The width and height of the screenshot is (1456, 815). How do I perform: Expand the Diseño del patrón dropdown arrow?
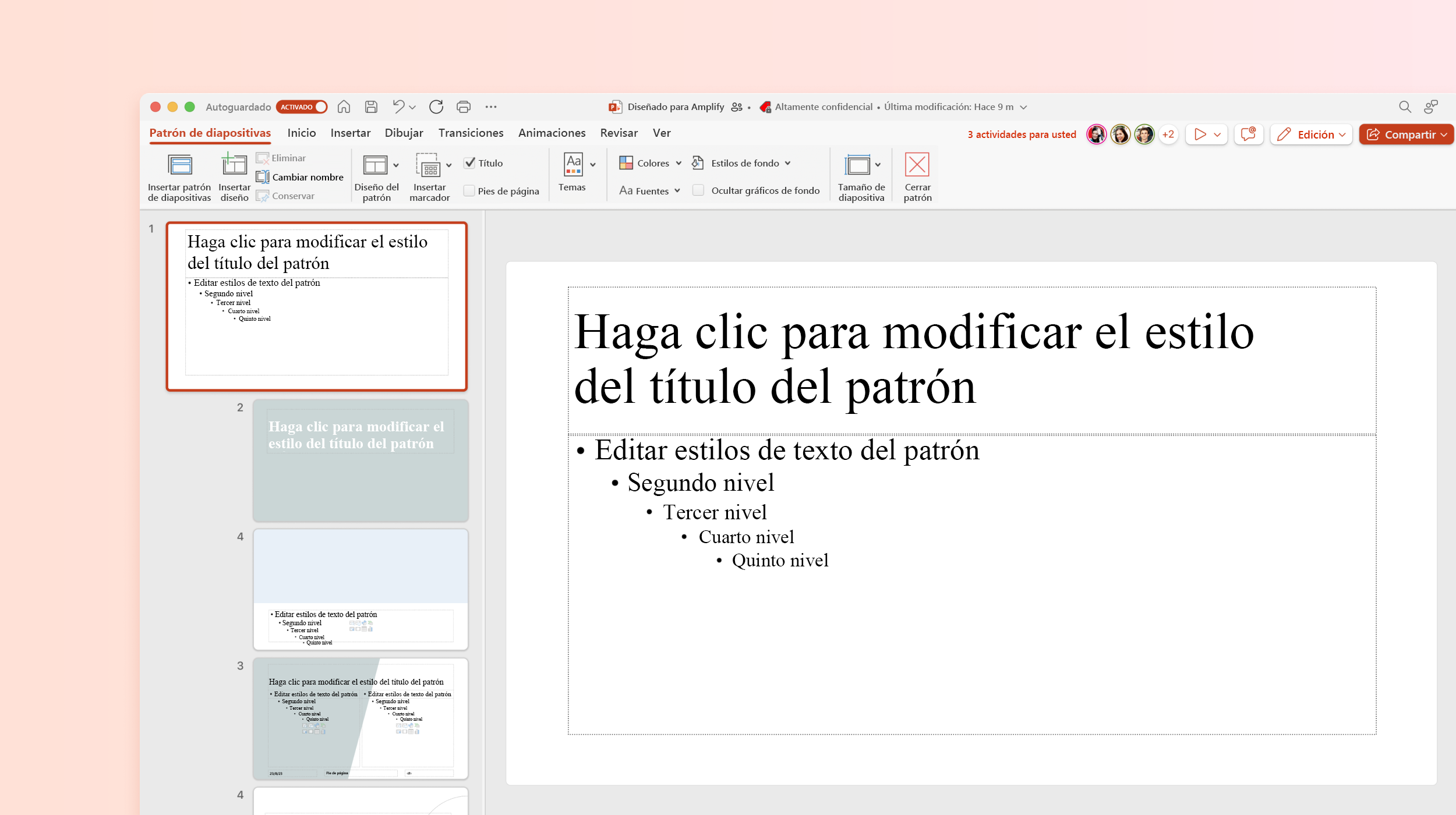(396, 165)
